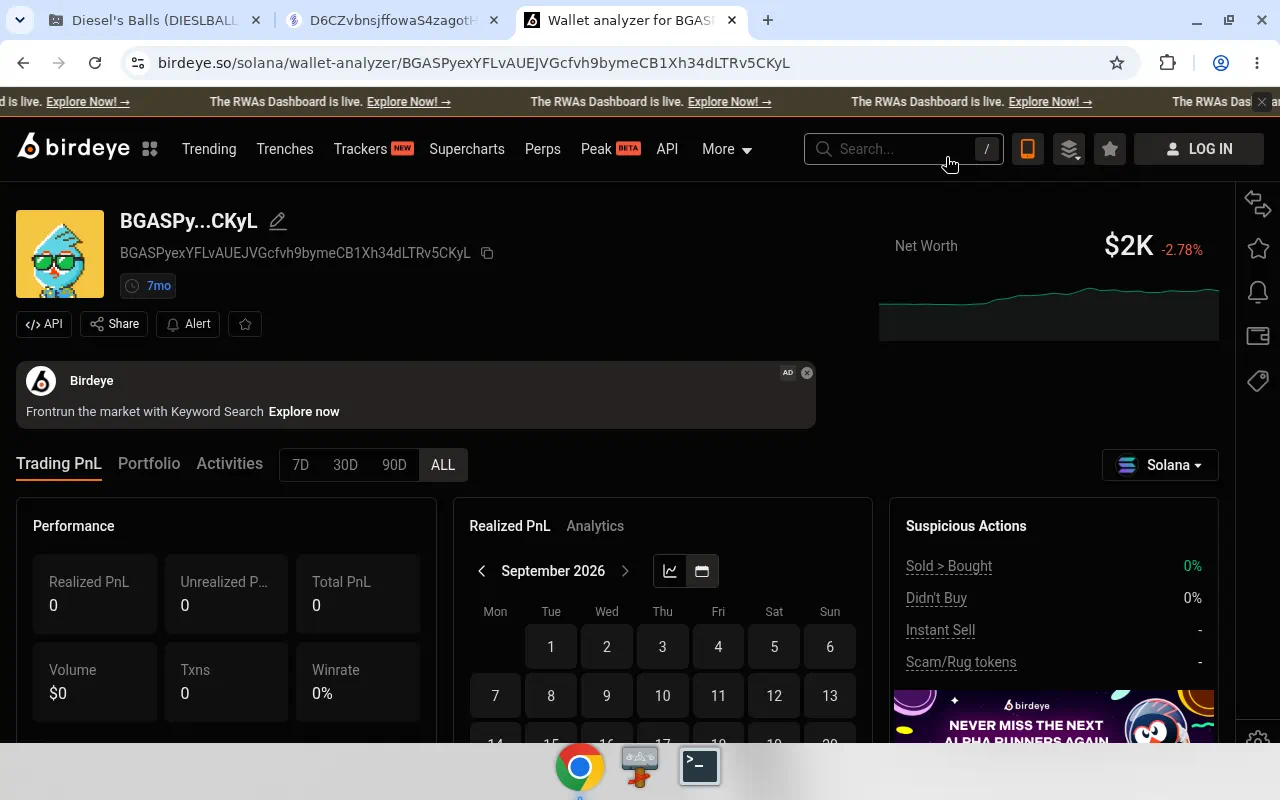Click the Scam/Rug tokens link
Screen dimensions: 1280x800
tap(961, 662)
